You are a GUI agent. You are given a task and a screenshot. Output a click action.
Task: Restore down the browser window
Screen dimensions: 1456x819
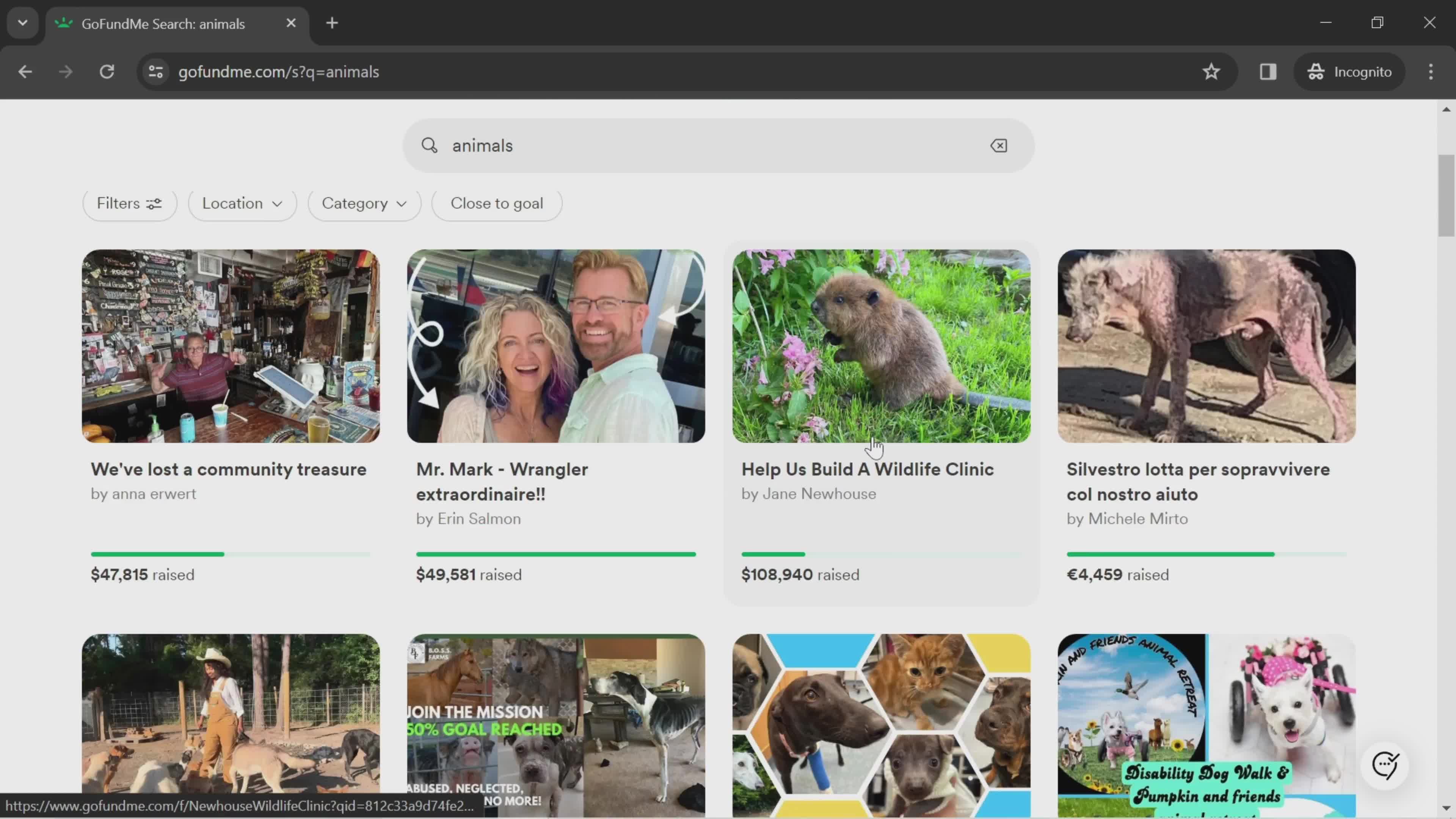[1378, 23]
